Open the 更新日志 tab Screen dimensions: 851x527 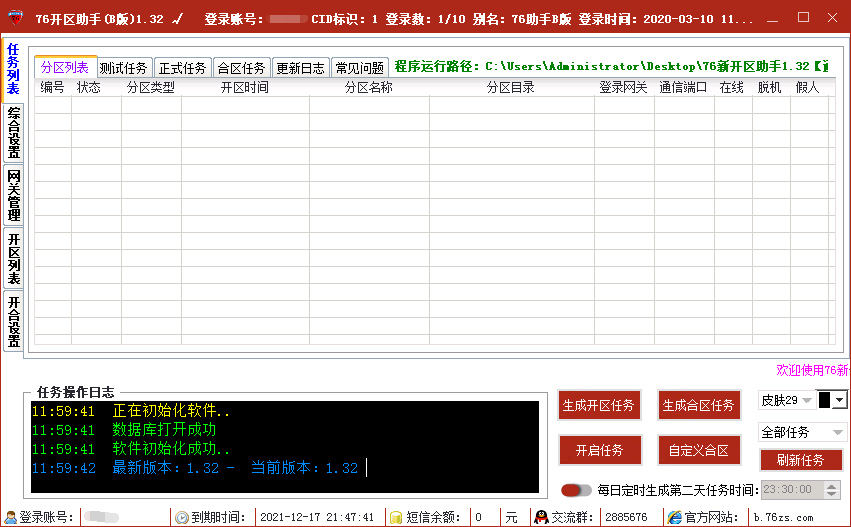300,68
